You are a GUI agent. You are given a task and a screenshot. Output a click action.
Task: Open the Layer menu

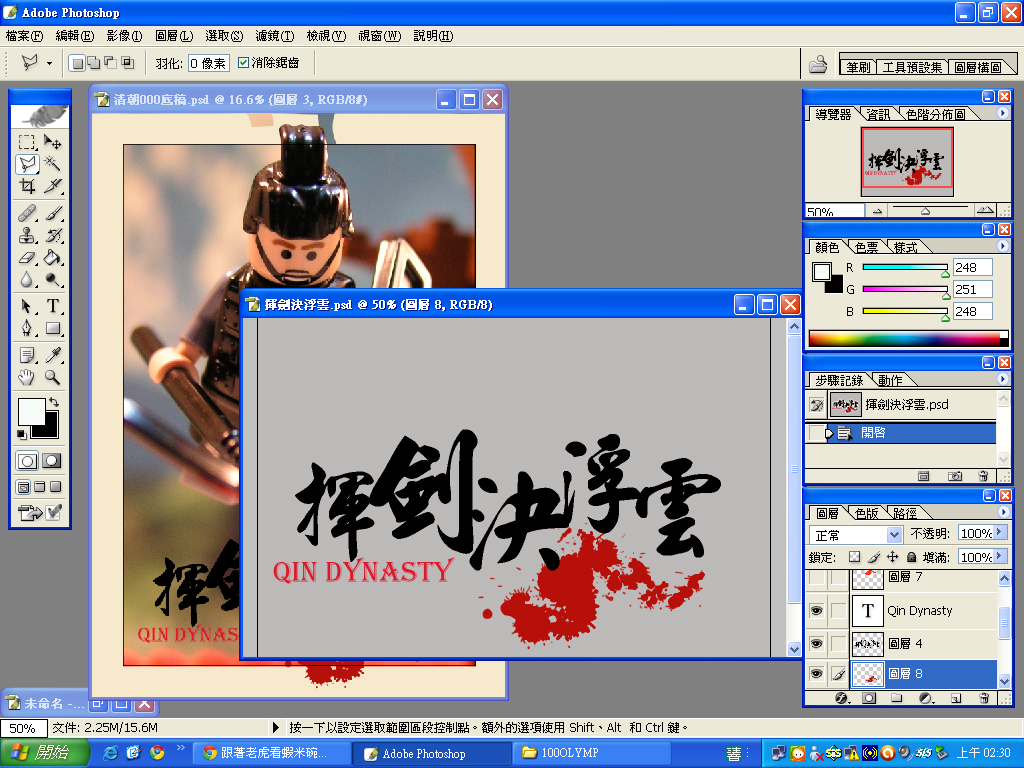point(174,36)
